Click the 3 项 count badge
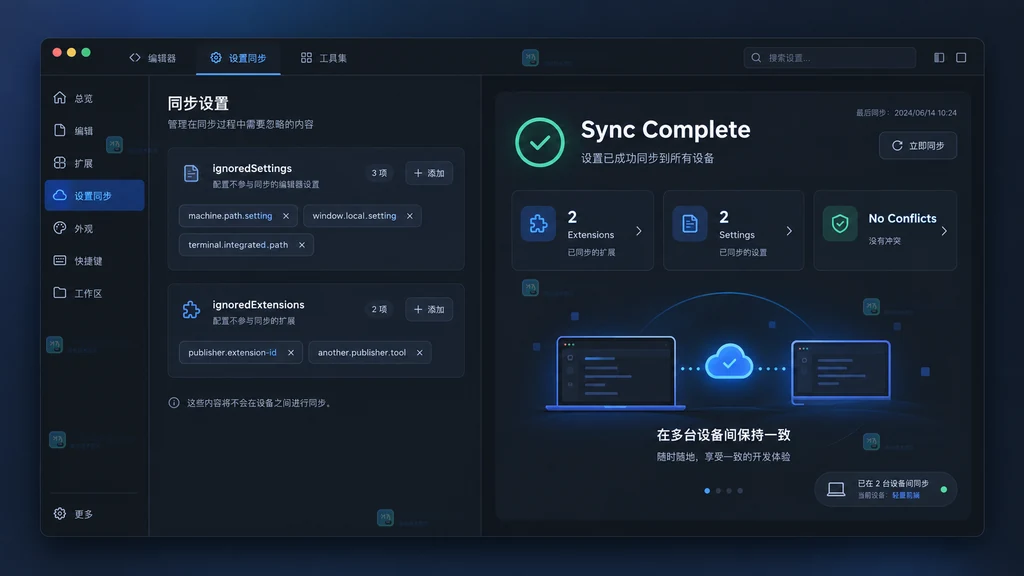The image size is (1024, 576). click(x=379, y=173)
